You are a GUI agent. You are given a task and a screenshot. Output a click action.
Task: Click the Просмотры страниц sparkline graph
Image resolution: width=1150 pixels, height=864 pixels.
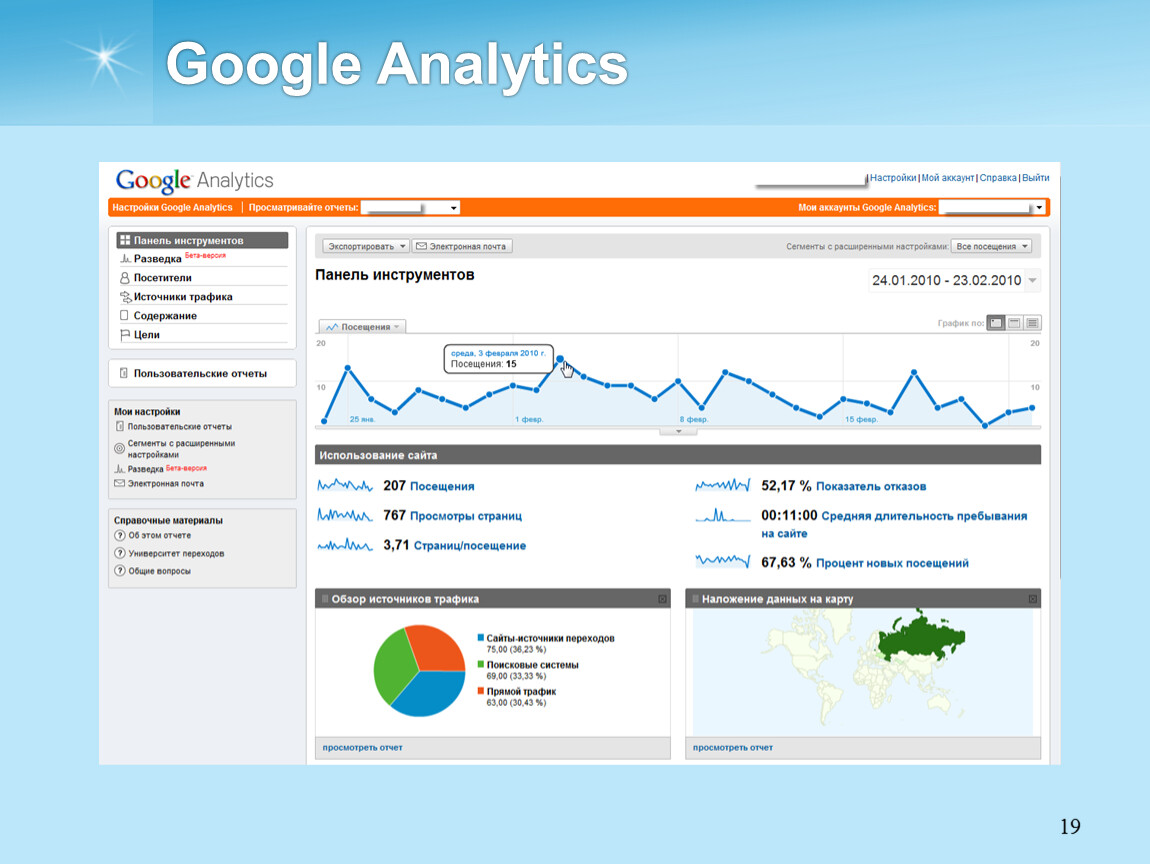[x=345, y=516]
